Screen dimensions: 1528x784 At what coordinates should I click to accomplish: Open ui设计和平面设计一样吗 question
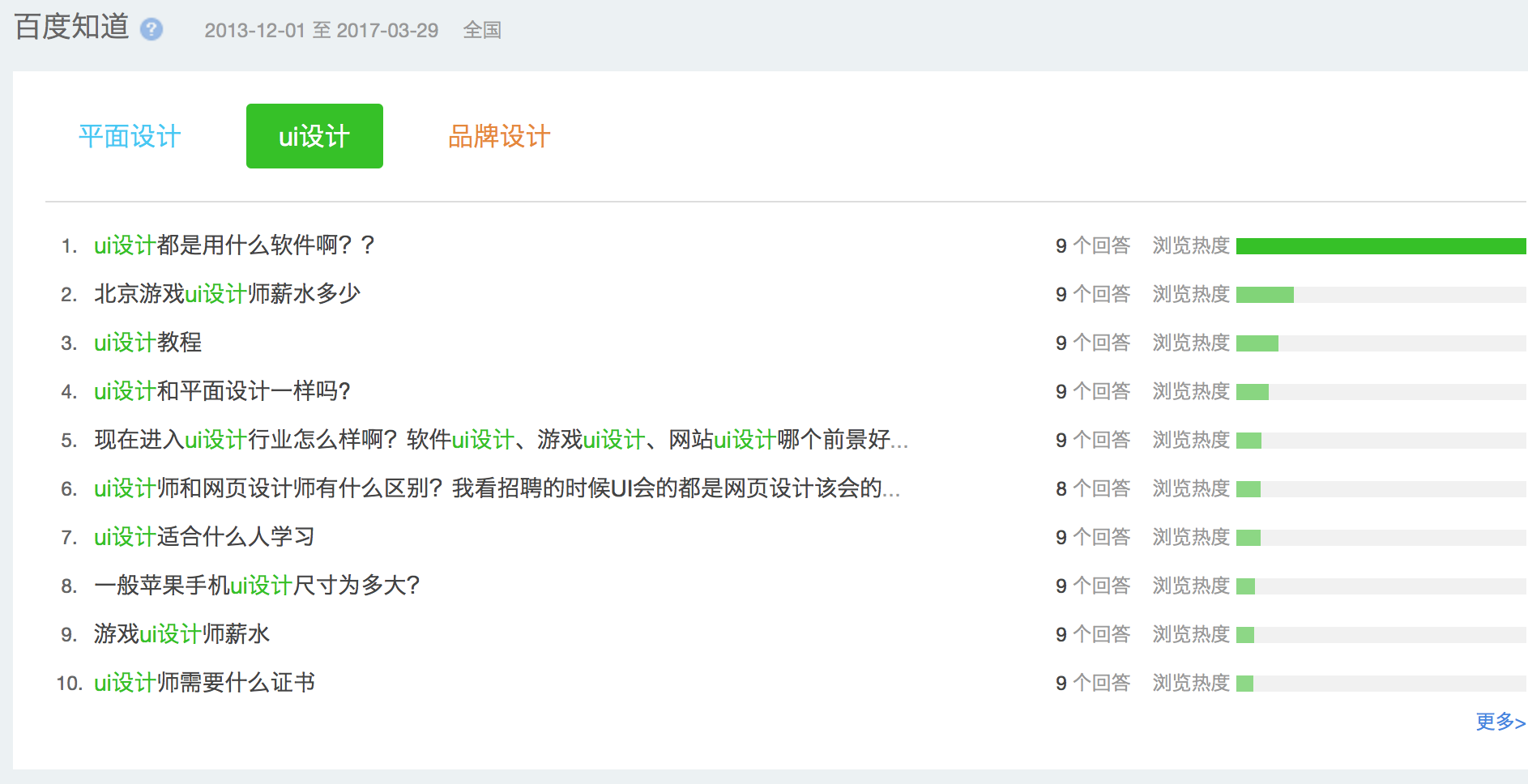222,391
